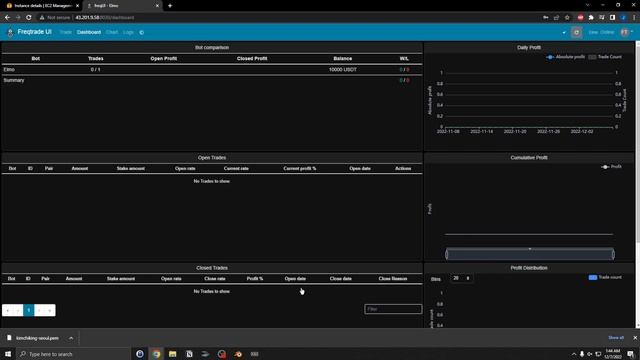Screen dimensions: 640x360
Task: Click the Profit % header in Closed Trades
Action: click(x=255, y=278)
